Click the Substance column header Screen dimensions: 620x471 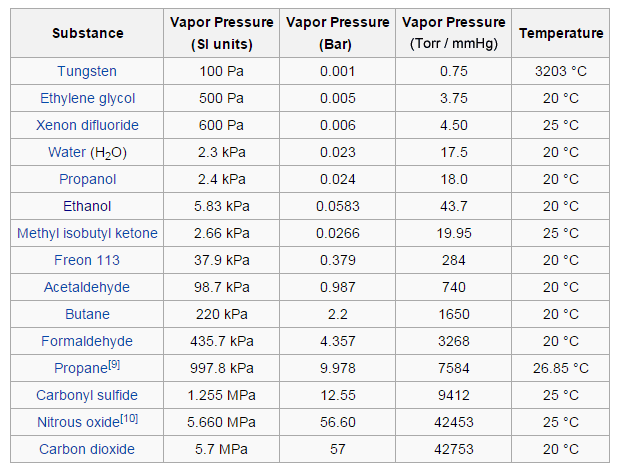(87, 33)
